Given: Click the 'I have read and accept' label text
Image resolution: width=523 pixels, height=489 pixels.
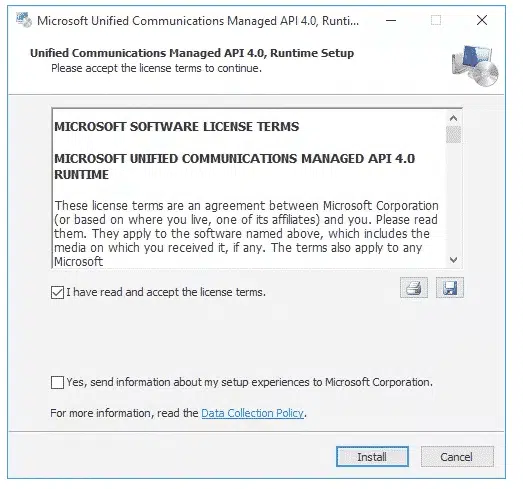Looking at the screenshot, I should tap(166, 292).
